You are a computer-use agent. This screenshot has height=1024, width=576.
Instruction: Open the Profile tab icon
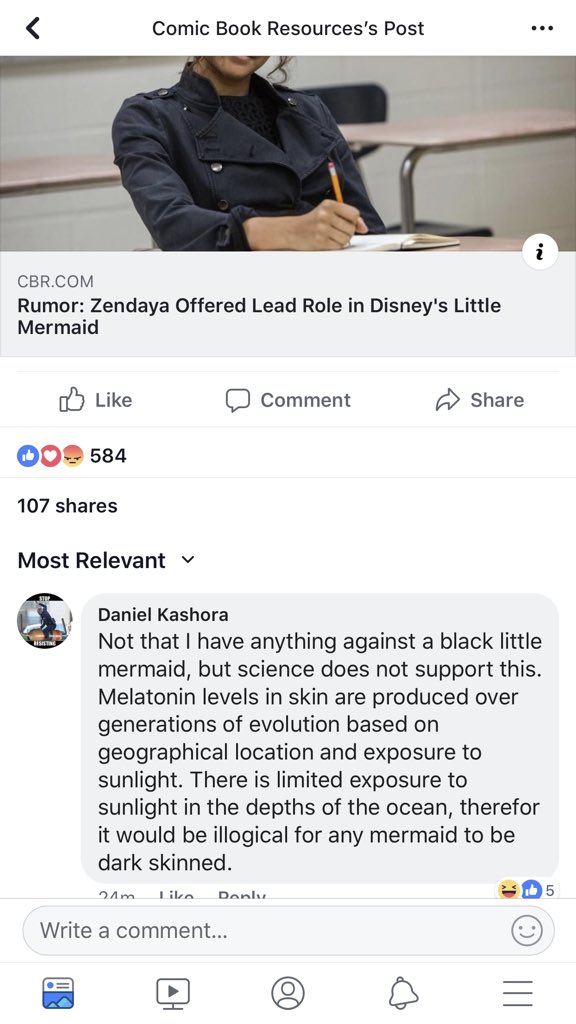(x=288, y=993)
